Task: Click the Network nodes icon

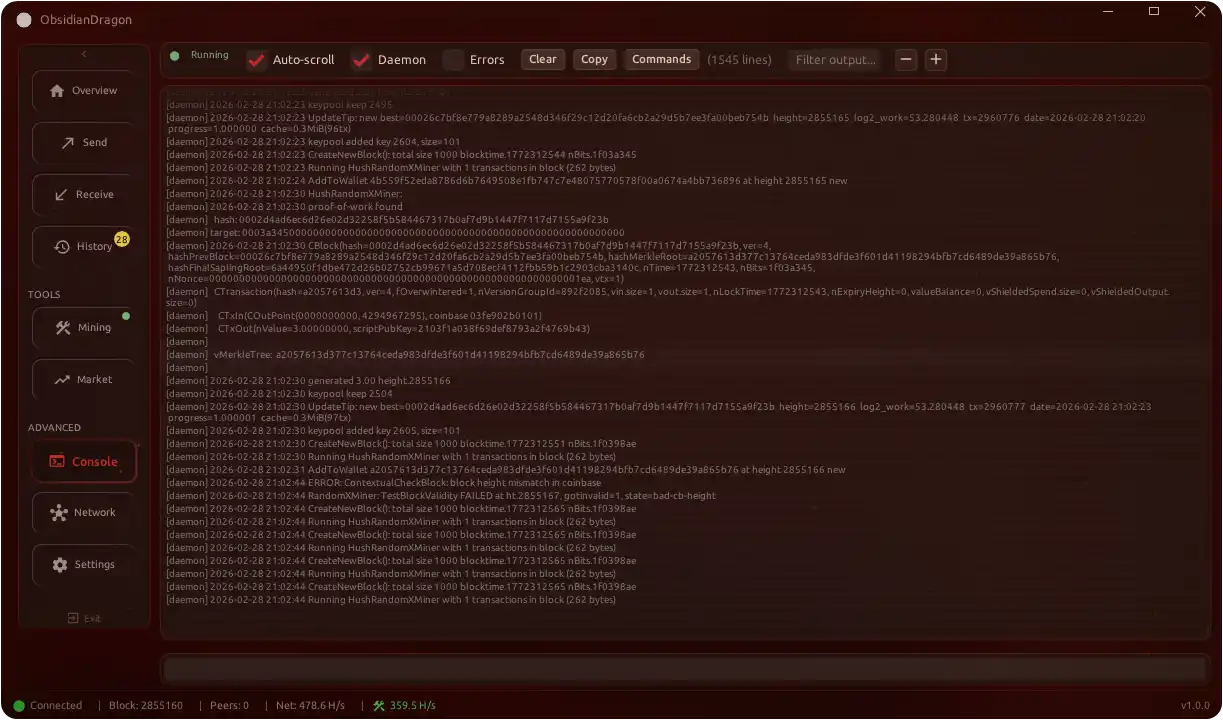Action: tap(59, 513)
